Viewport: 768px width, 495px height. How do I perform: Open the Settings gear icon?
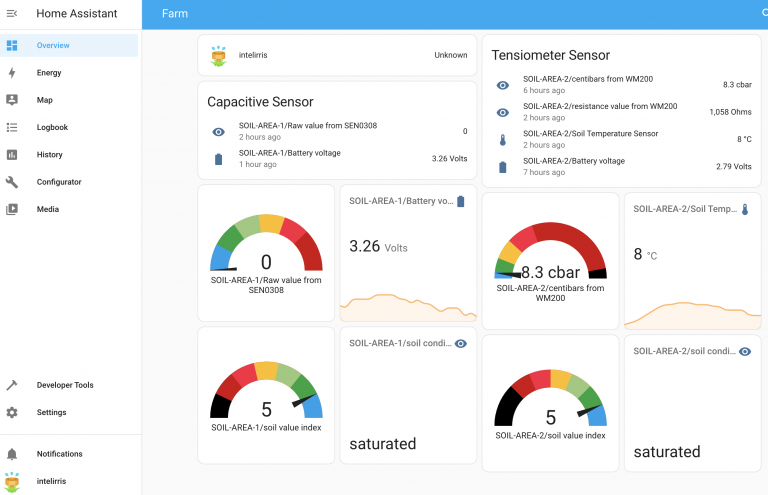tap(12, 412)
